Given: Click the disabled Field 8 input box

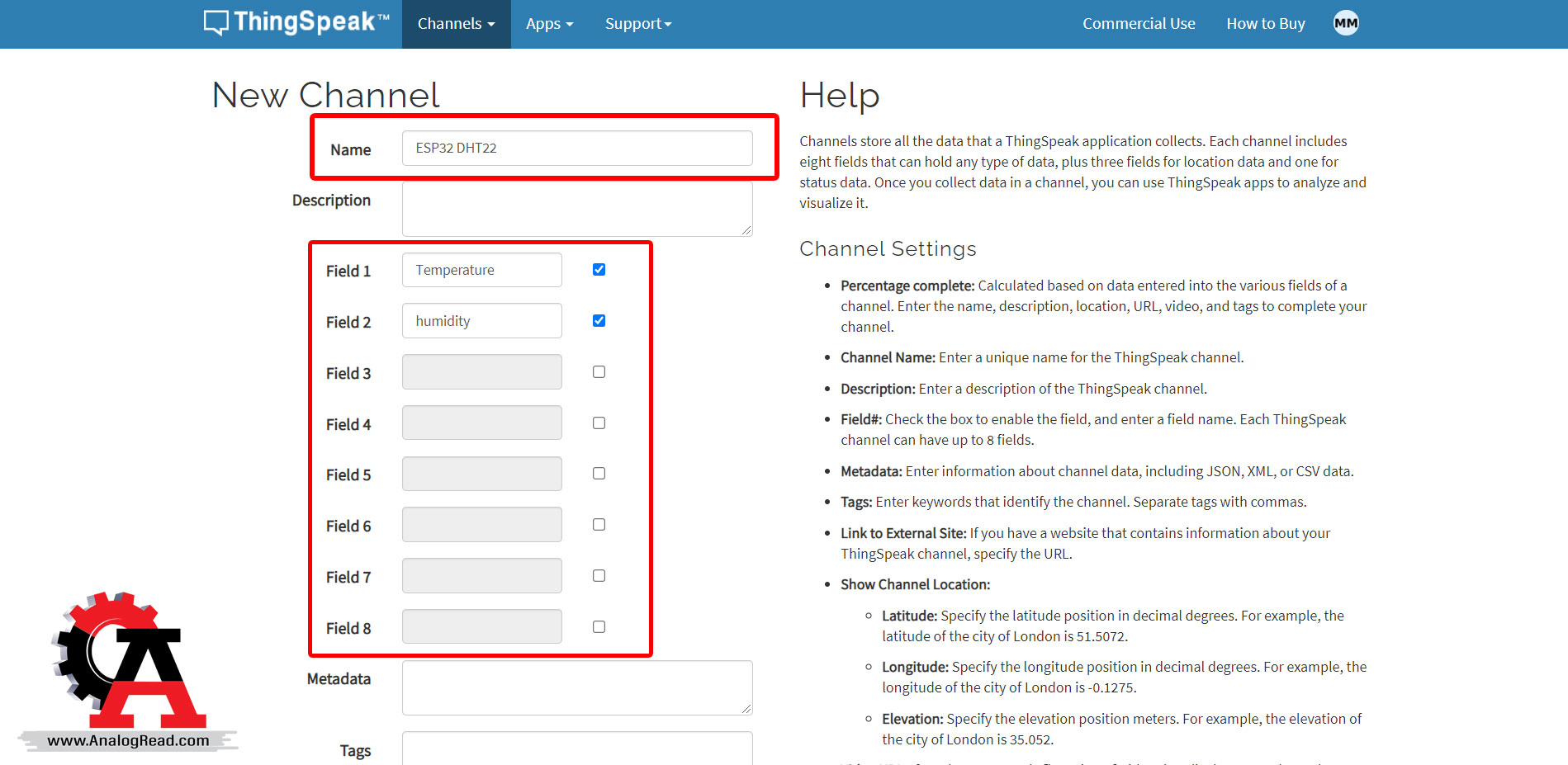Looking at the screenshot, I should coord(482,626).
